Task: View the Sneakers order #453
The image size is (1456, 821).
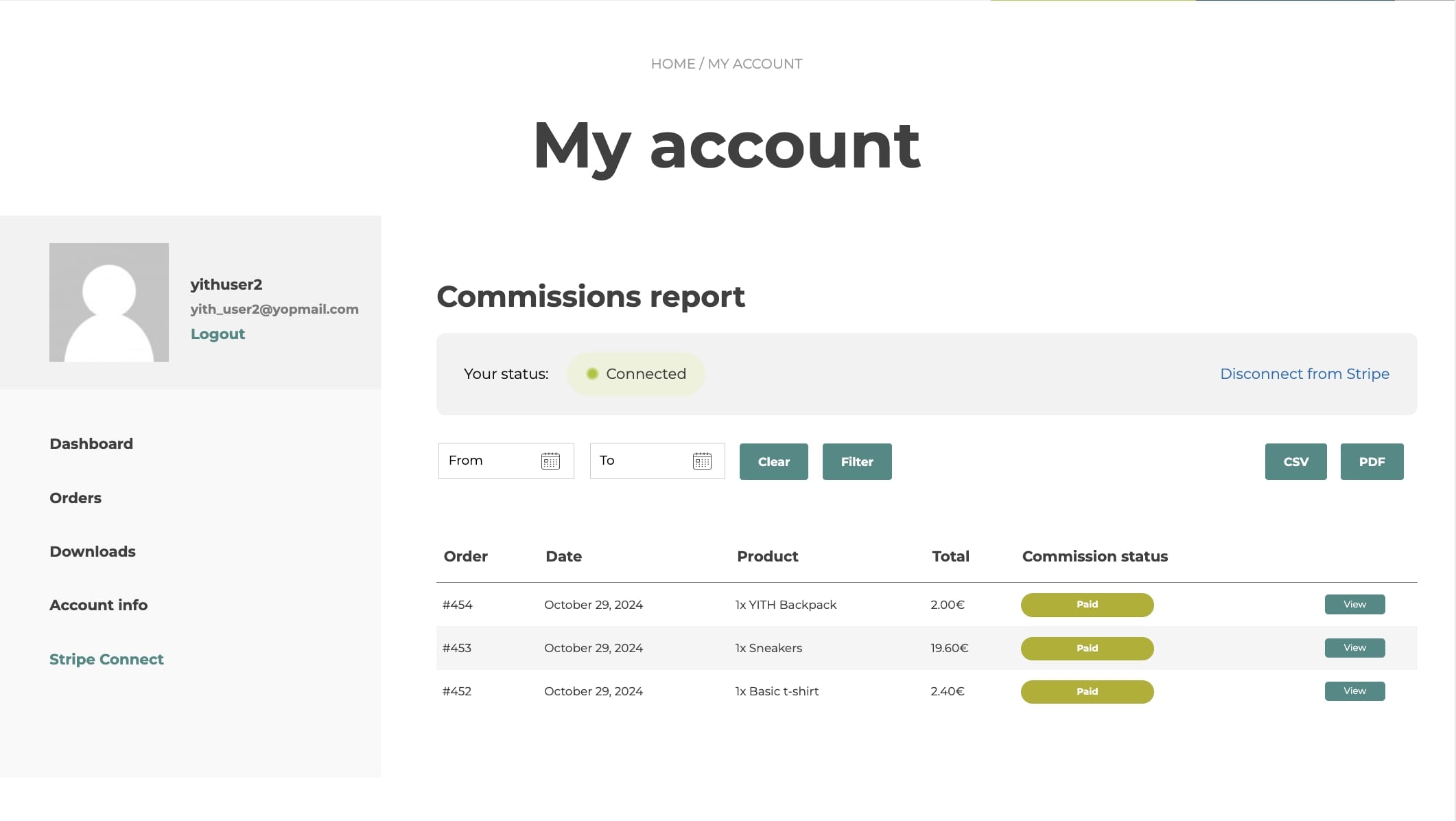Action: tap(1354, 647)
